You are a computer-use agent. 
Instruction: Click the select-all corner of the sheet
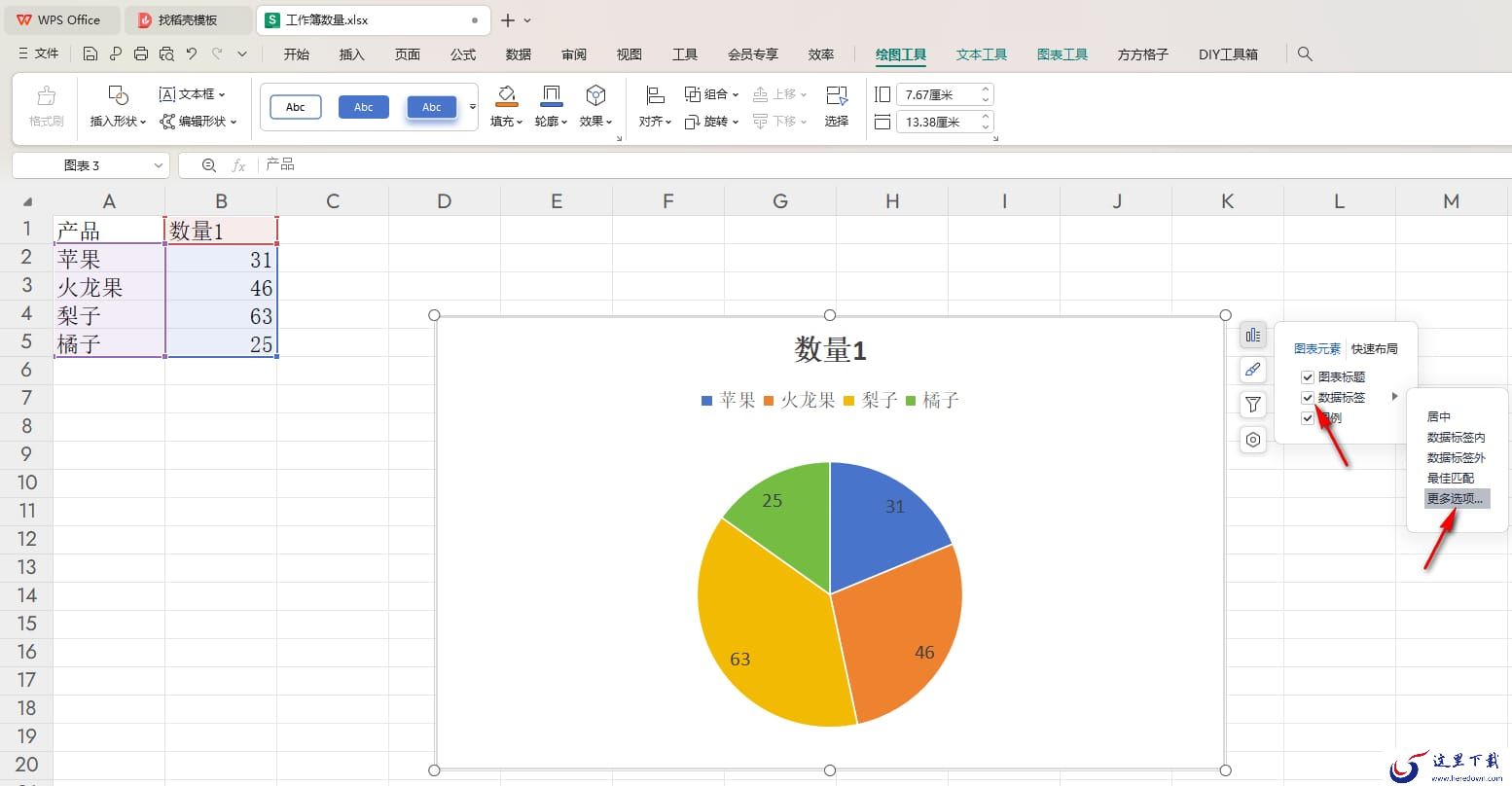(x=27, y=201)
